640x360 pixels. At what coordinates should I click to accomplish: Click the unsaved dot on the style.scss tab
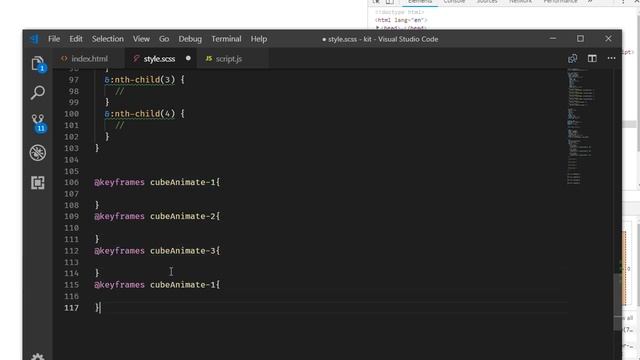[x=188, y=58]
